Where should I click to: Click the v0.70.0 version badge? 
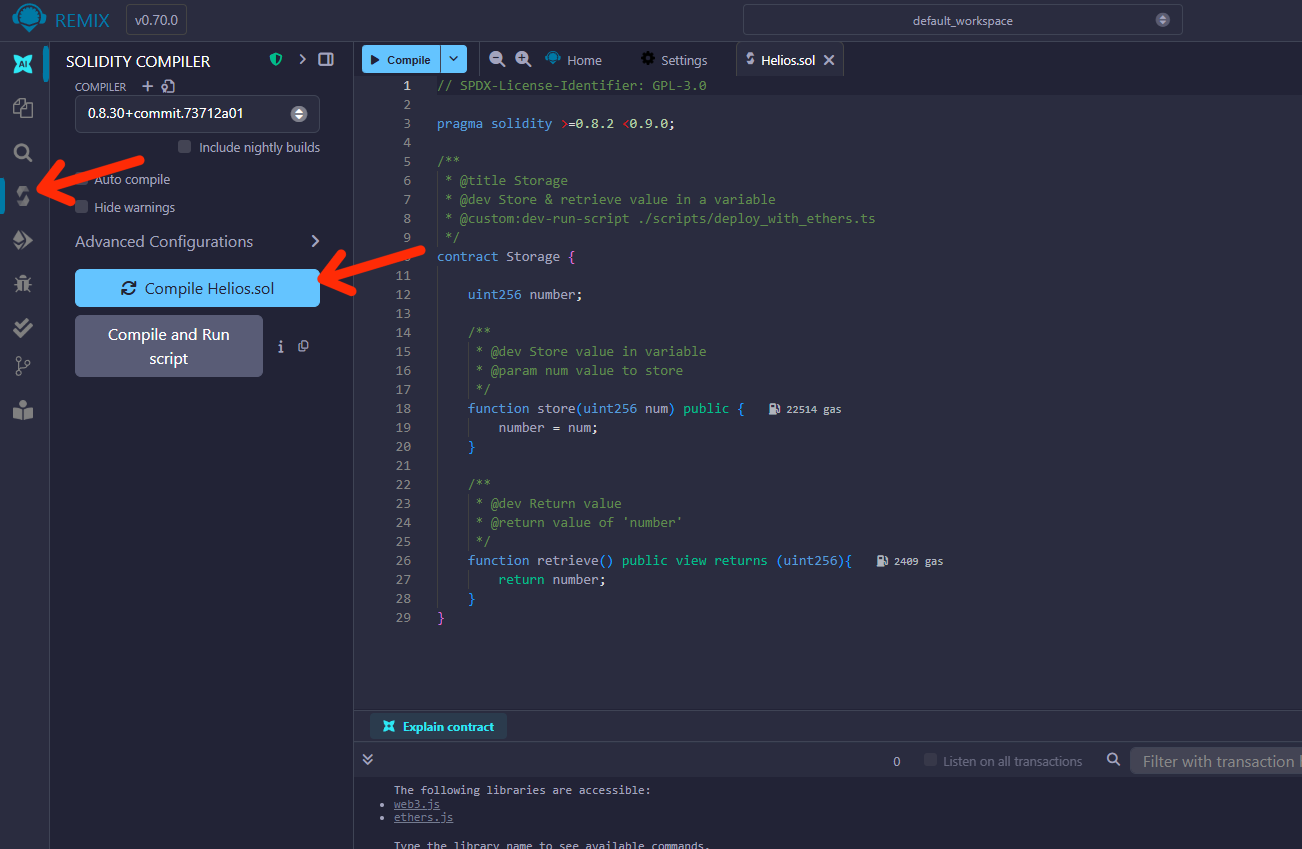coord(156,20)
